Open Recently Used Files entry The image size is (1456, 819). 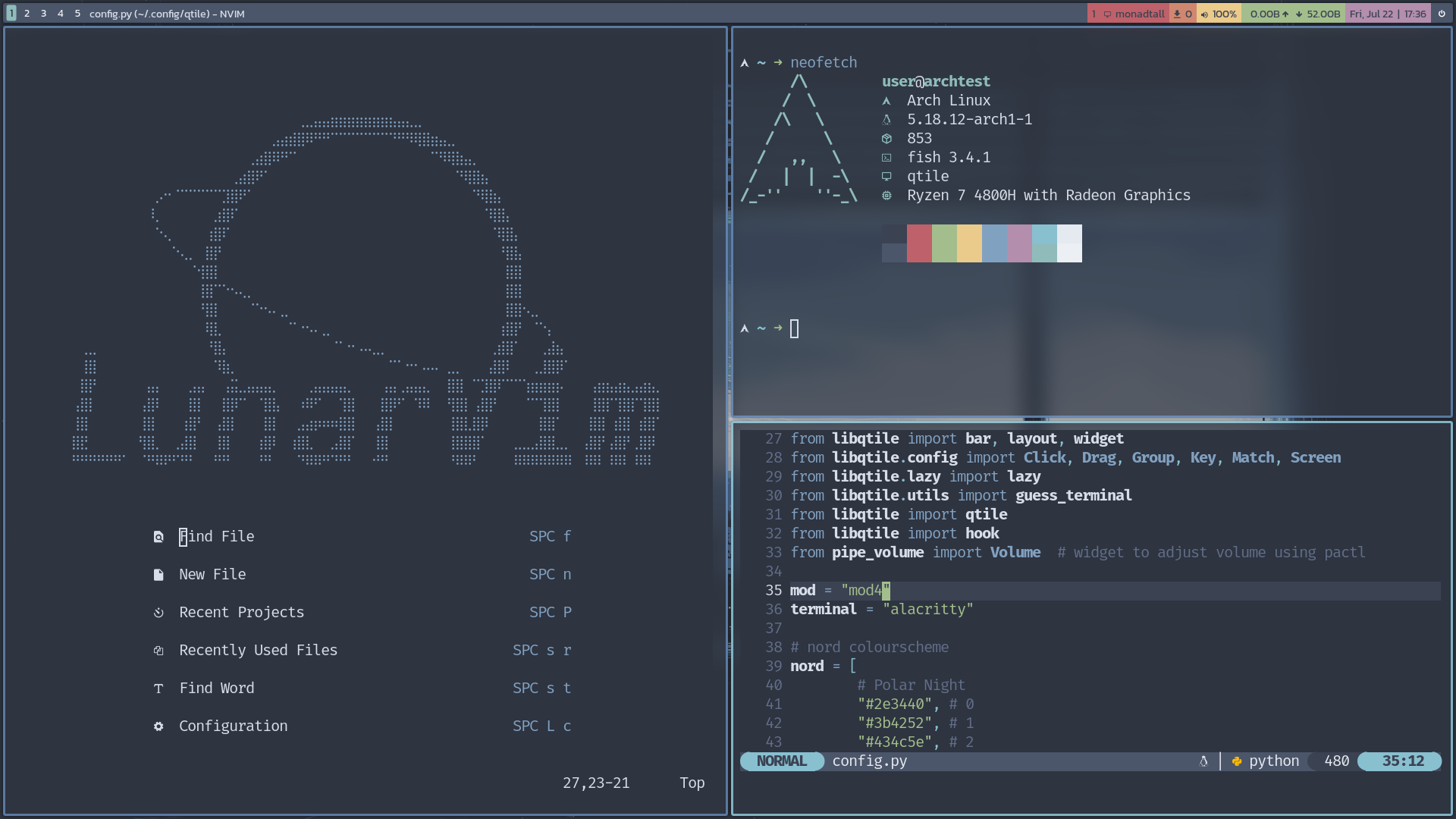(x=258, y=651)
